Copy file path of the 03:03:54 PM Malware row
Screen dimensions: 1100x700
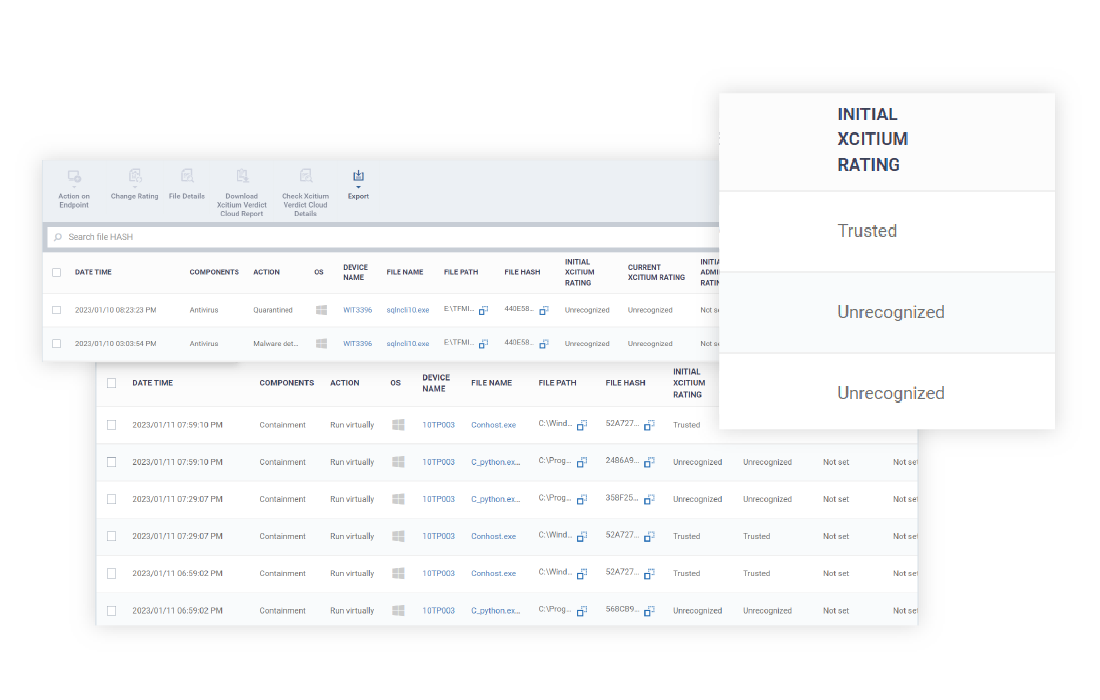pyautogui.click(x=483, y=344)
